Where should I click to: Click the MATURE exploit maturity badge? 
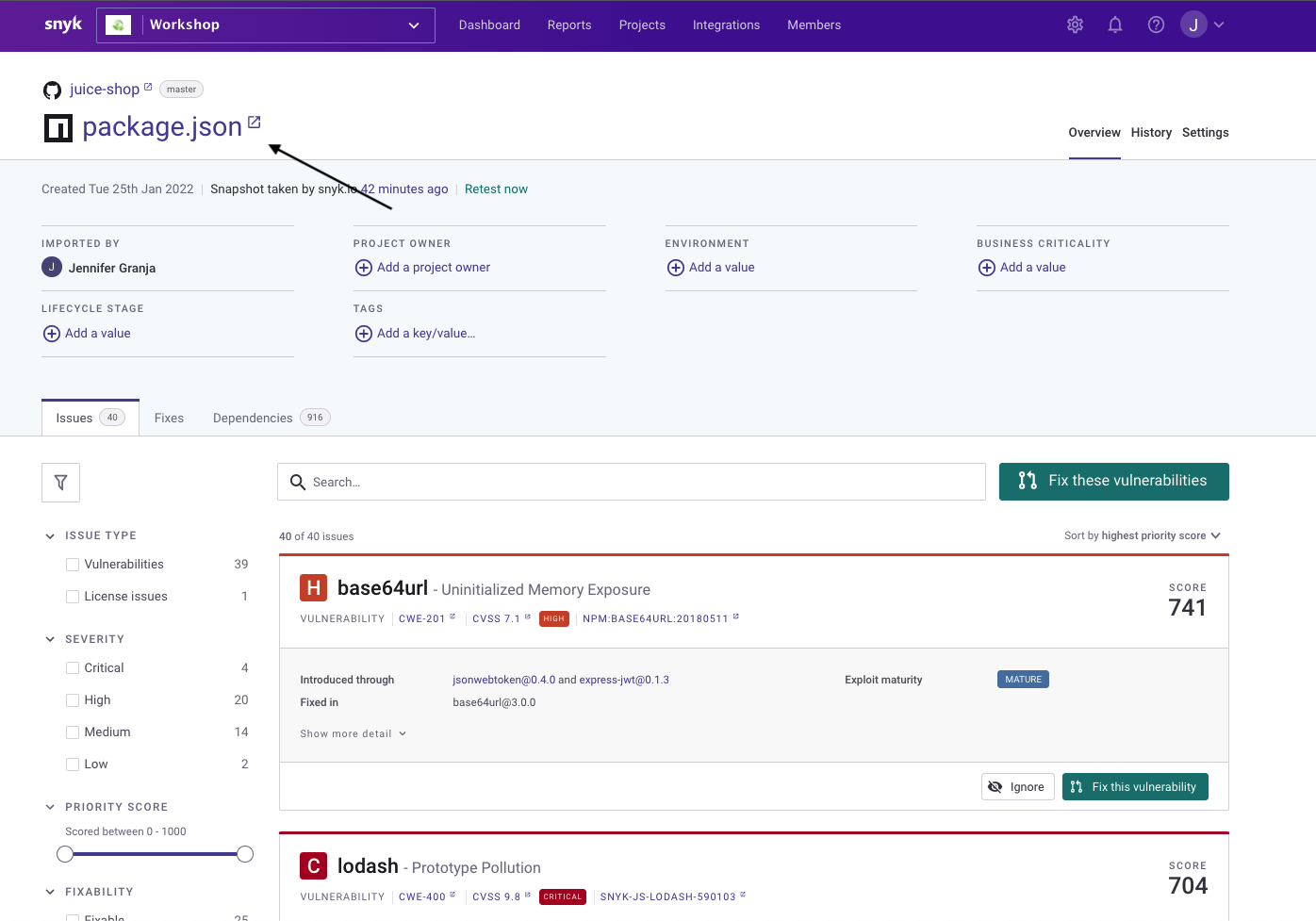[x=1023, y=680]
